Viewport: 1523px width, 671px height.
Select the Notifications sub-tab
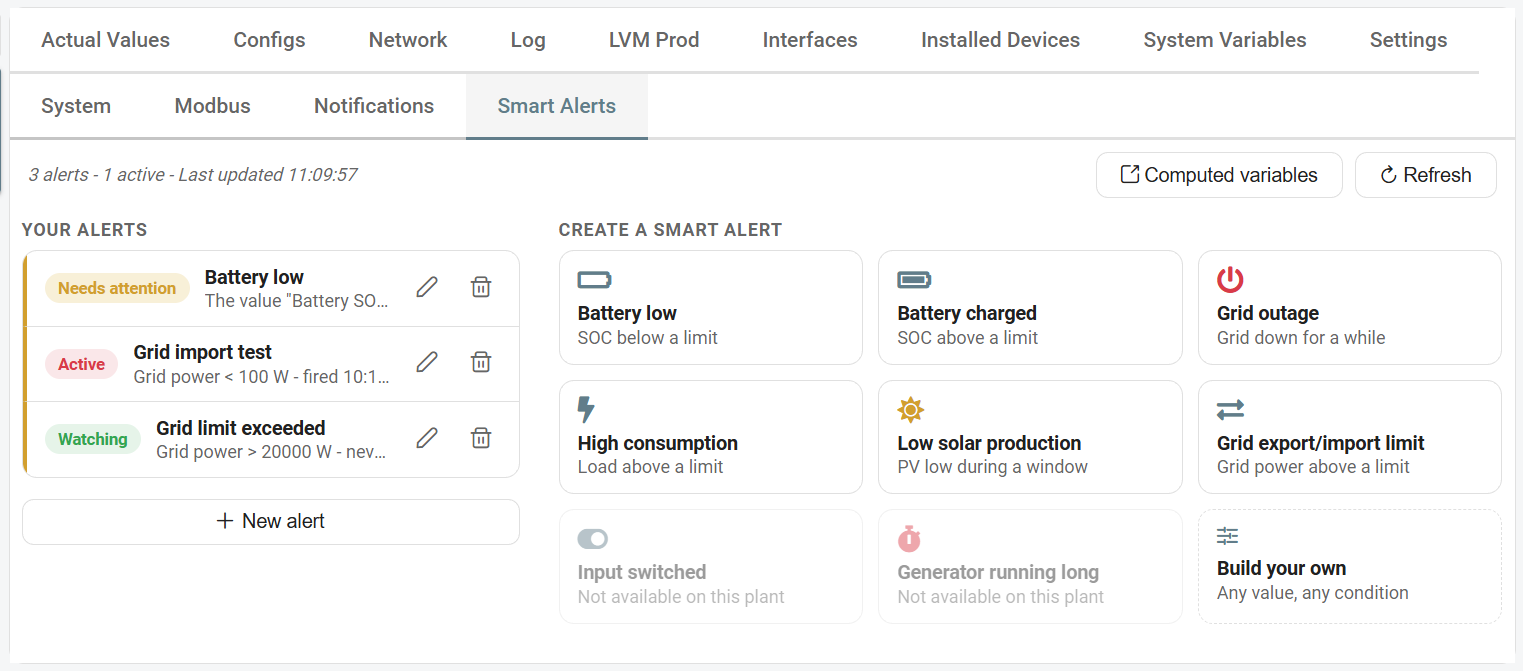tap(374, 106)
